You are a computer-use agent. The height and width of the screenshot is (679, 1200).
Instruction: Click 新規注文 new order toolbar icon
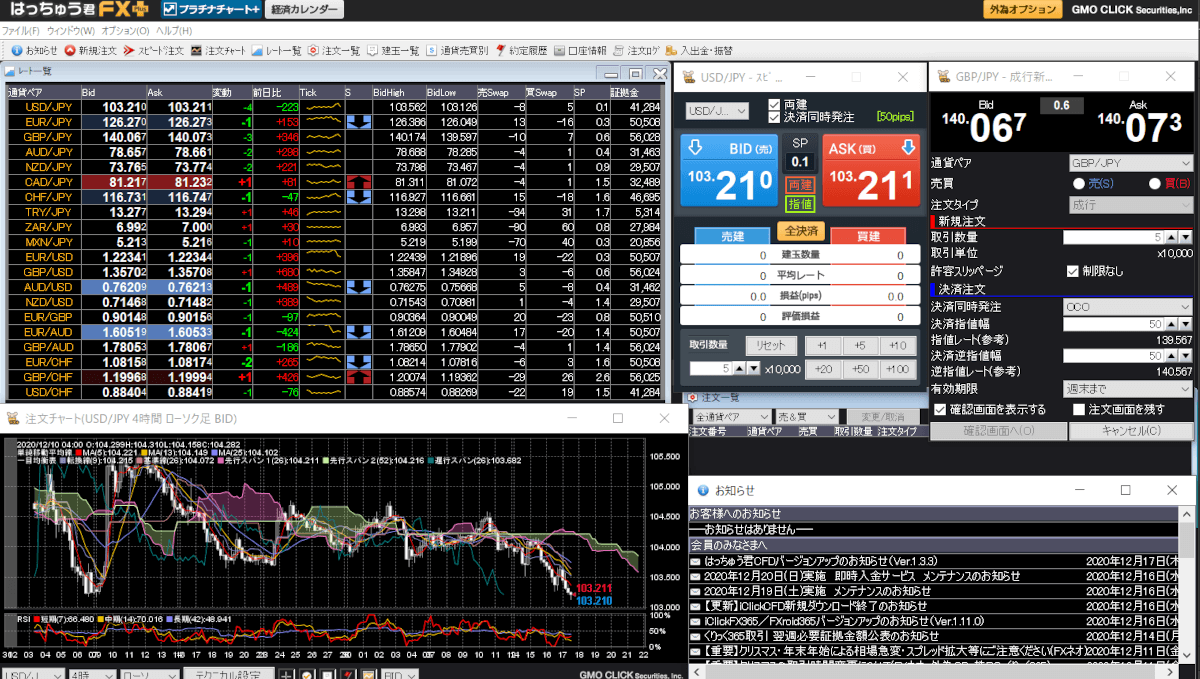click(x=89, y=50)
